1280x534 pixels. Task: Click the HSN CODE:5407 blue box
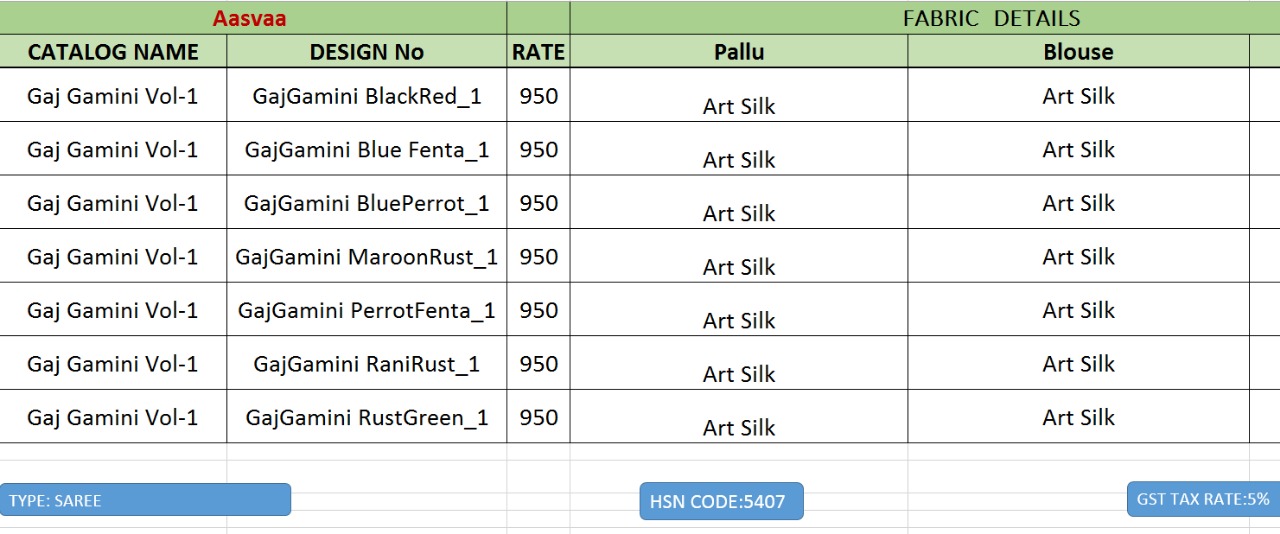(x=721, y=502)
